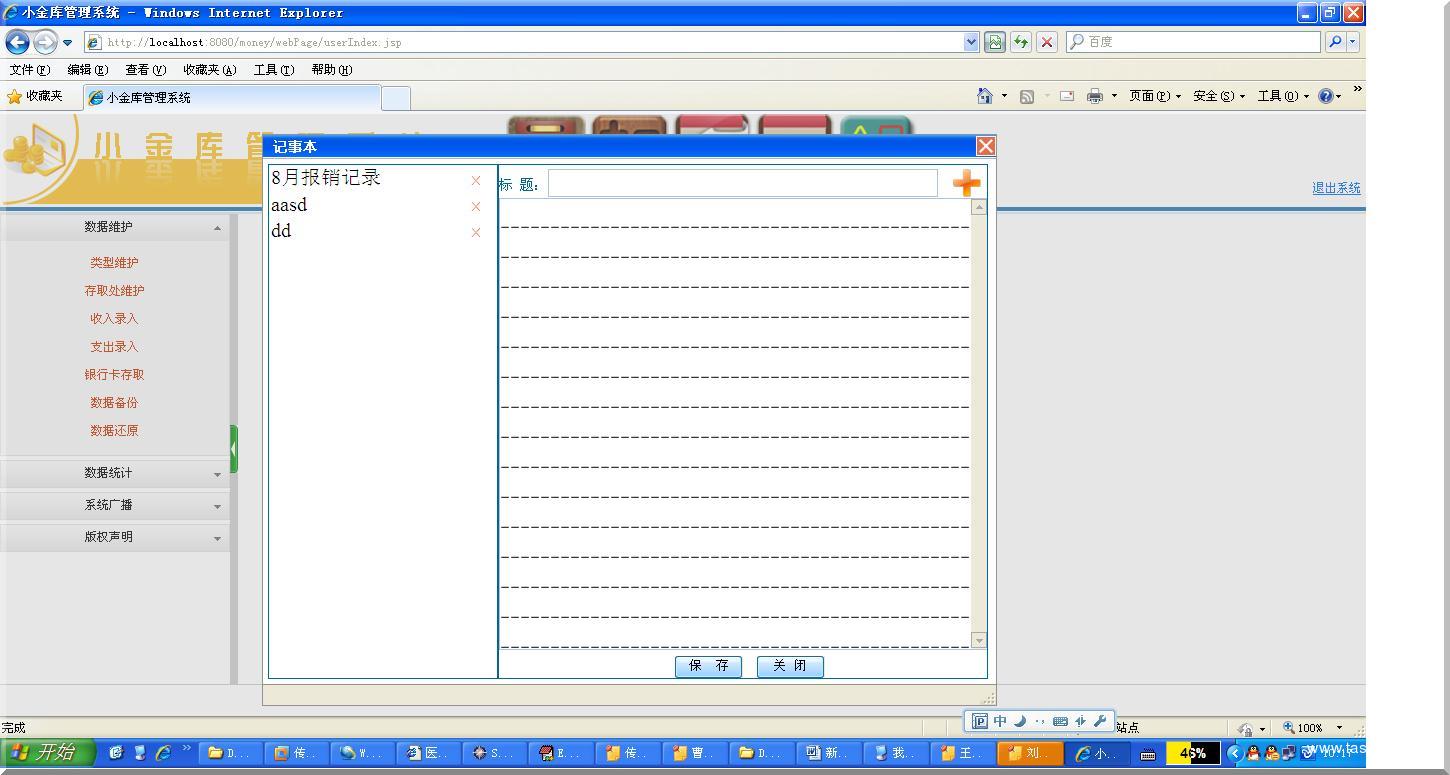Delete the aasd note entry

tap(476, 207)
